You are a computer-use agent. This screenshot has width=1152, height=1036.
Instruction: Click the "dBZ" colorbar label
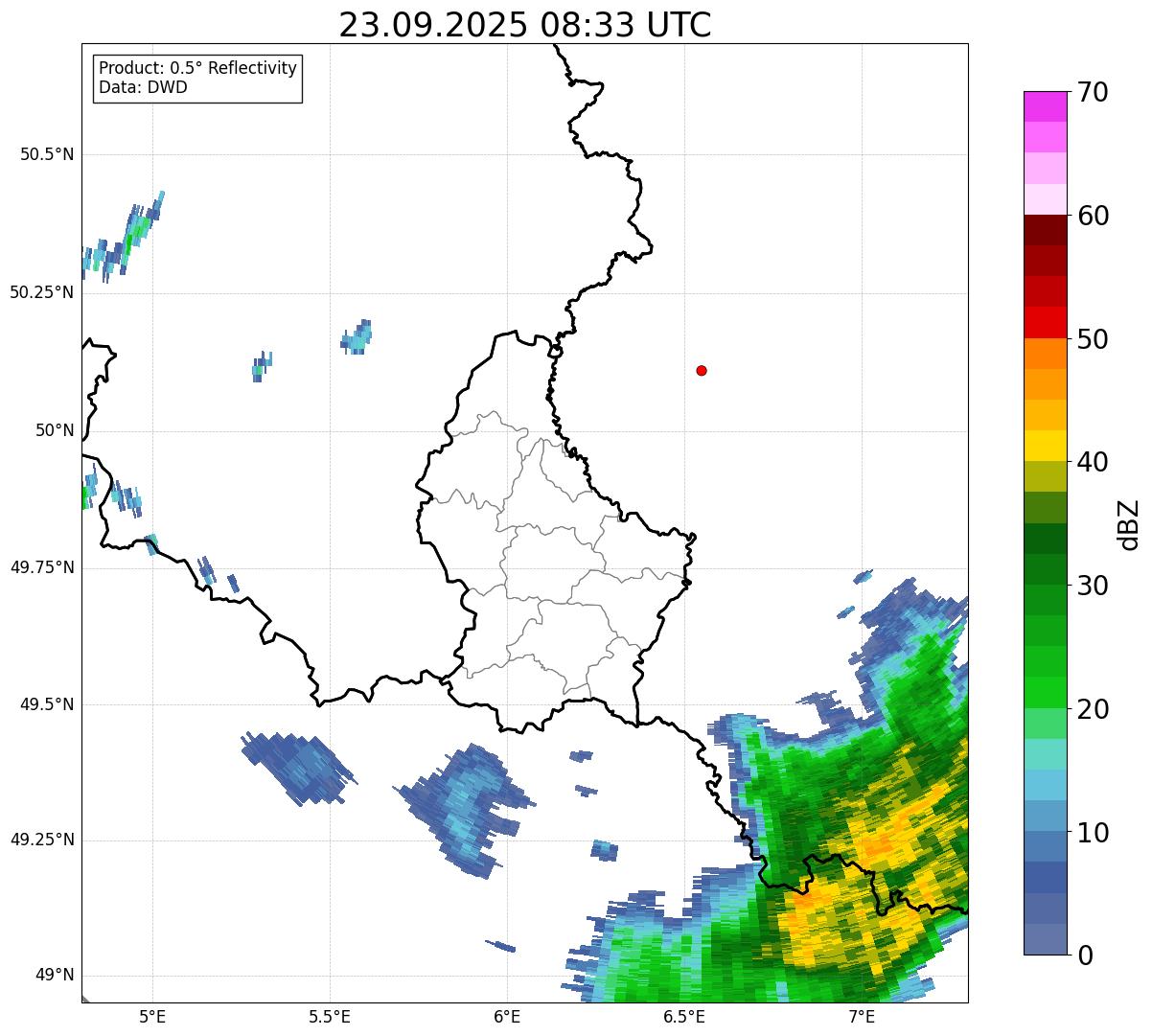click(1129, 524)
